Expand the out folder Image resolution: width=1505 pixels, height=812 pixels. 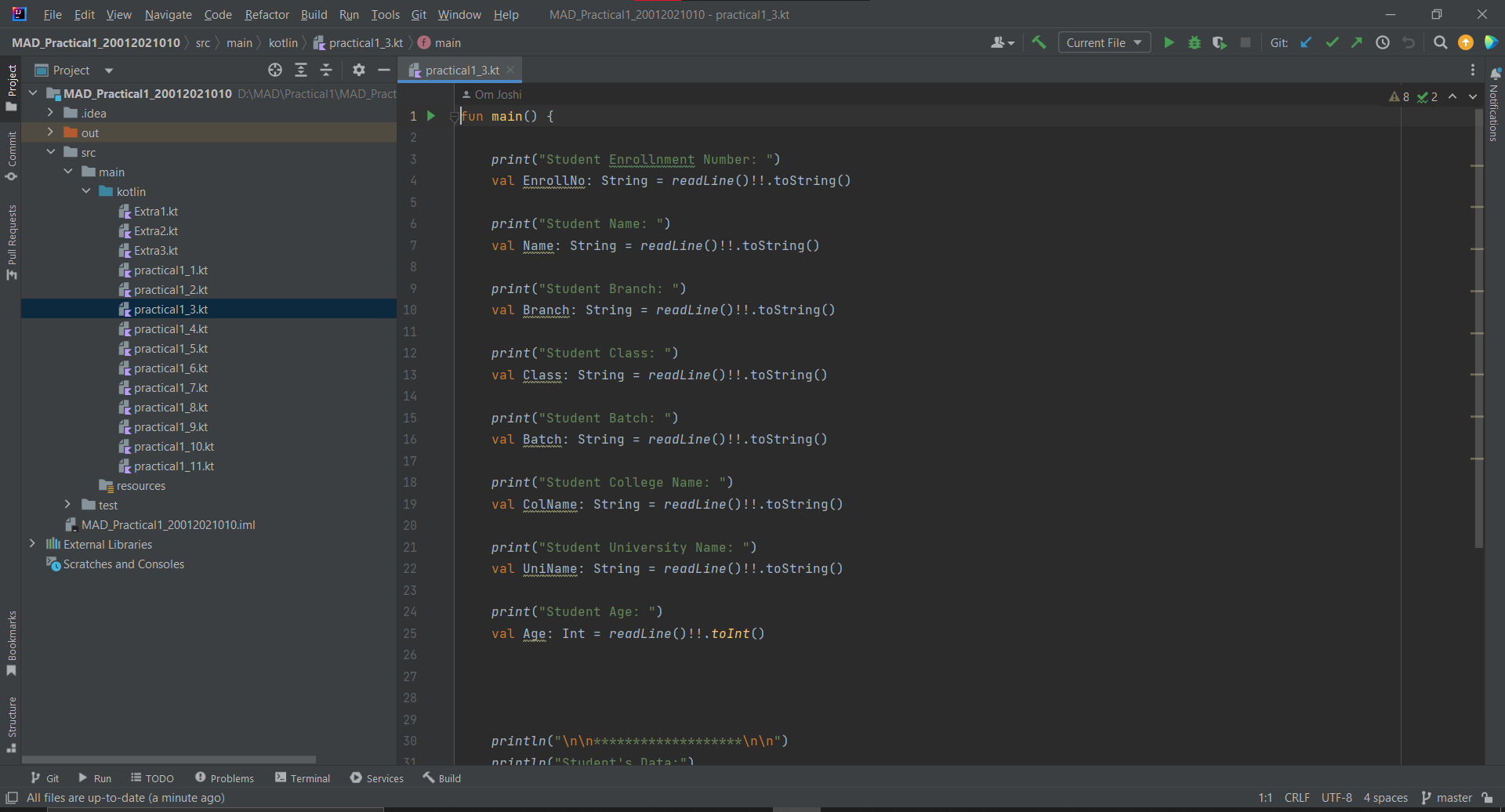point(50,132)
